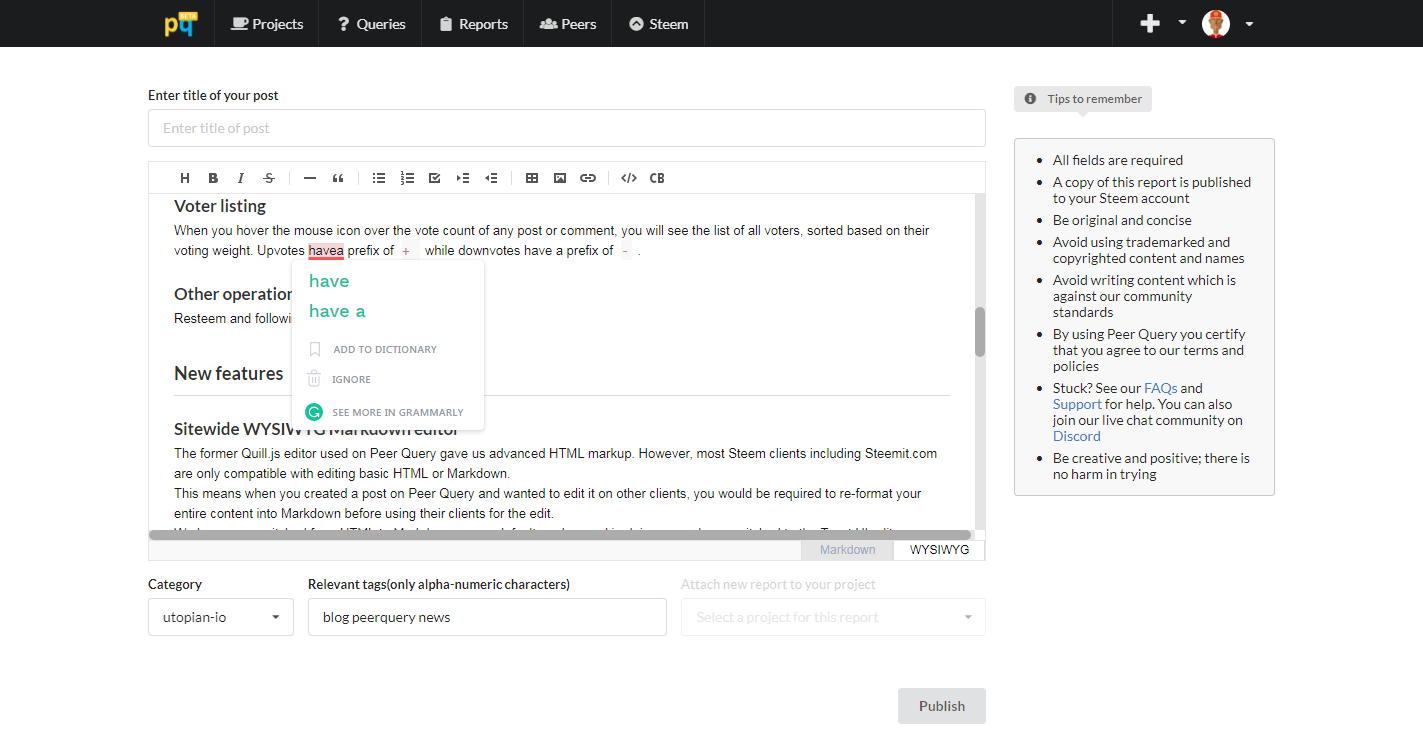Click the user avatar in top bar
Viewport: 1423px width, 741px height.
pos(1216,24)
